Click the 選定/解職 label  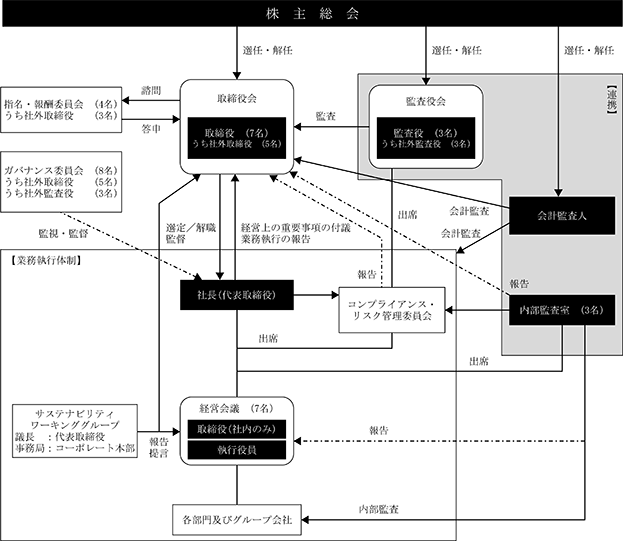191,228
